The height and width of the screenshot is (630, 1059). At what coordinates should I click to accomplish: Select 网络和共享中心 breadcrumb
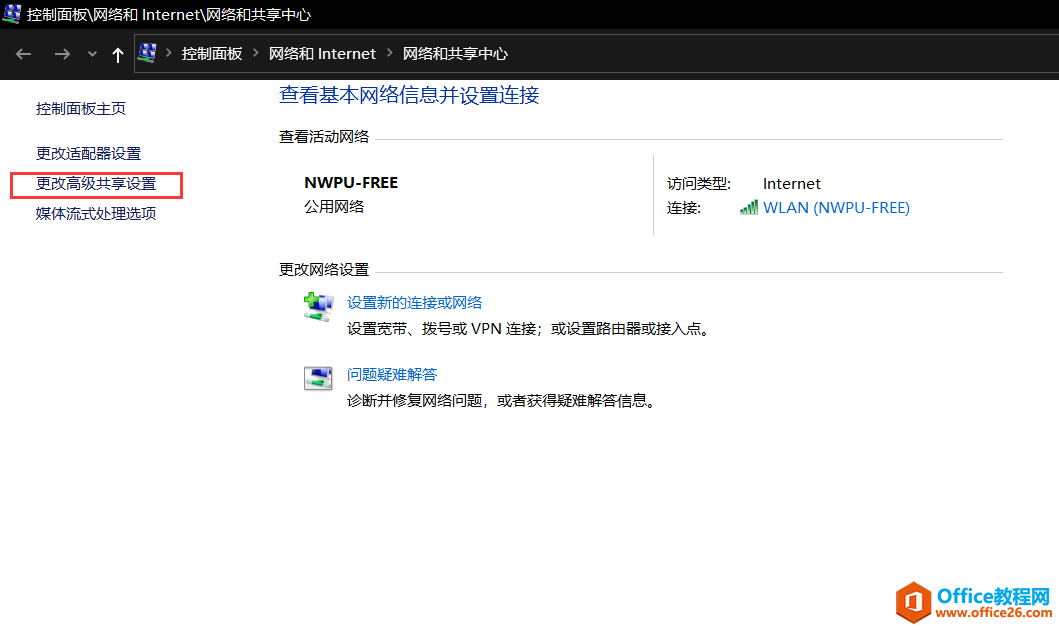coord(455,54)
